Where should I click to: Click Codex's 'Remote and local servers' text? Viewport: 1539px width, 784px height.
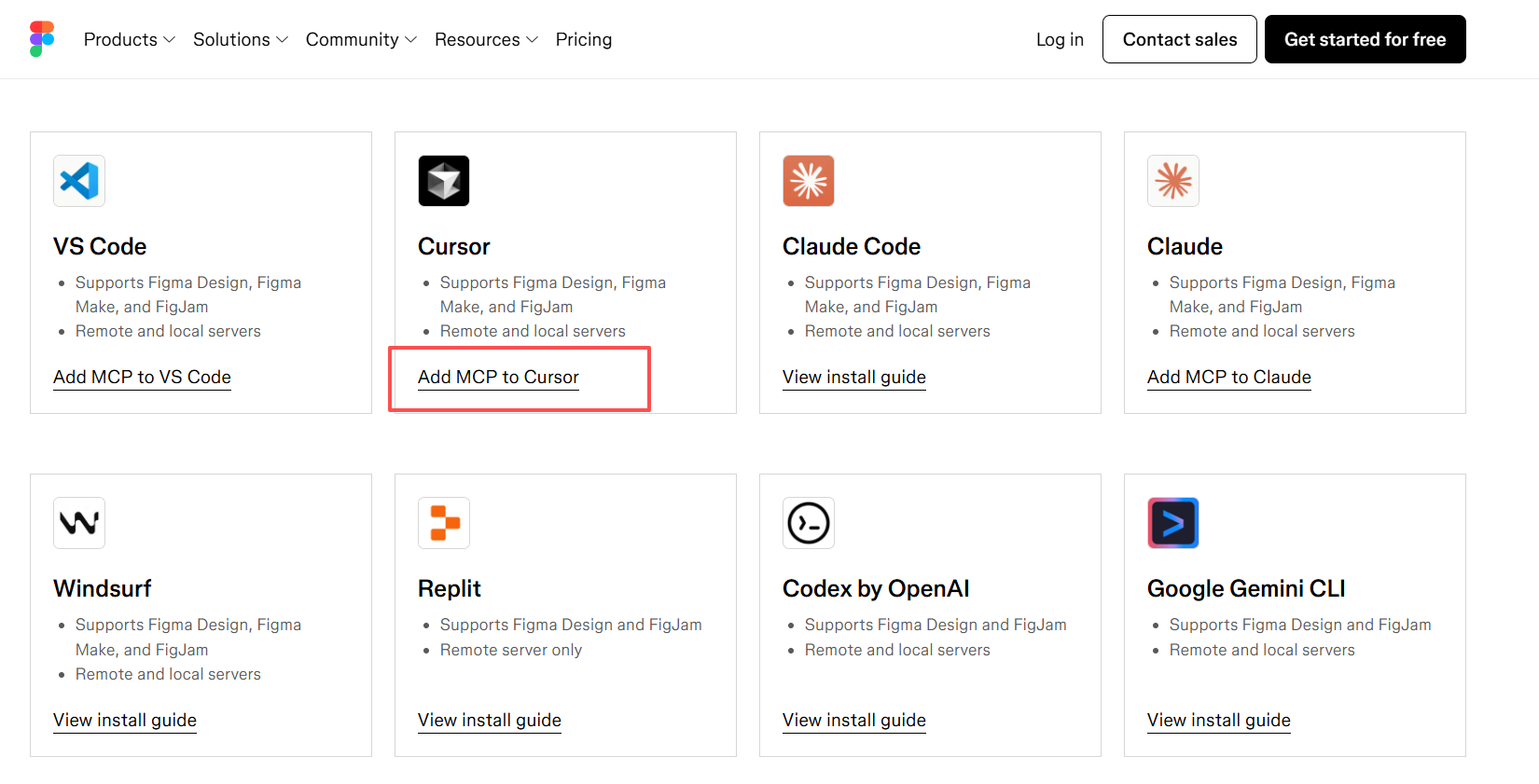[x=897, y=650]
